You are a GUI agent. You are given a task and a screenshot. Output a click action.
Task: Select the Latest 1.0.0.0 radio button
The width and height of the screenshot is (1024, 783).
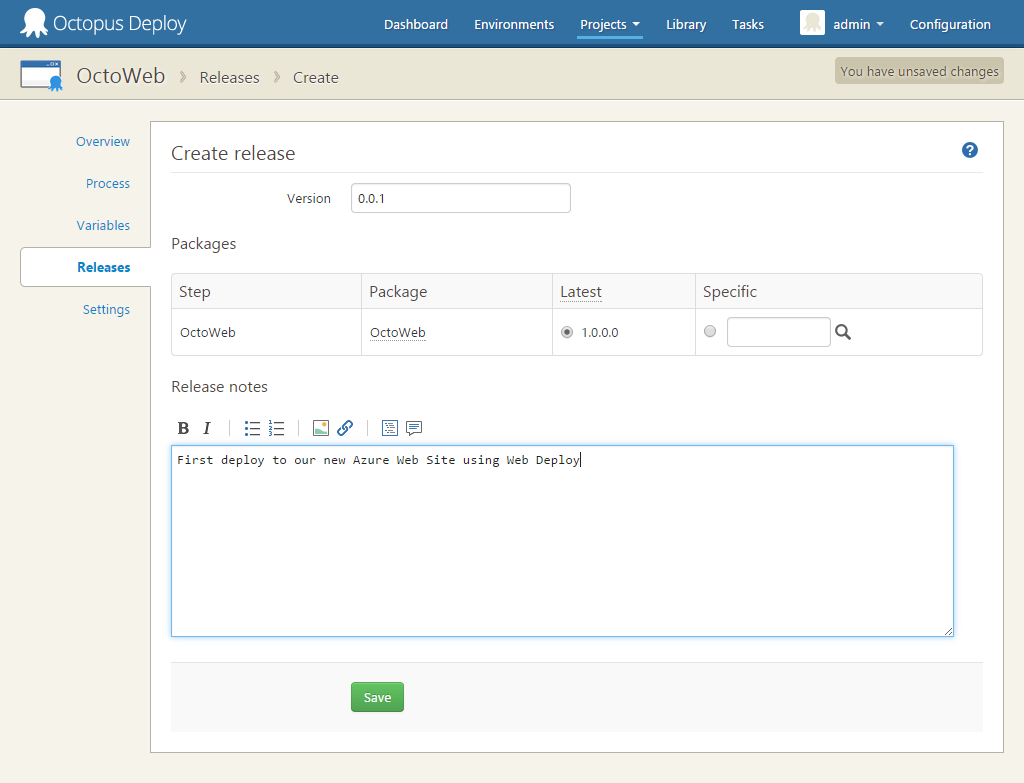[567, 332]
